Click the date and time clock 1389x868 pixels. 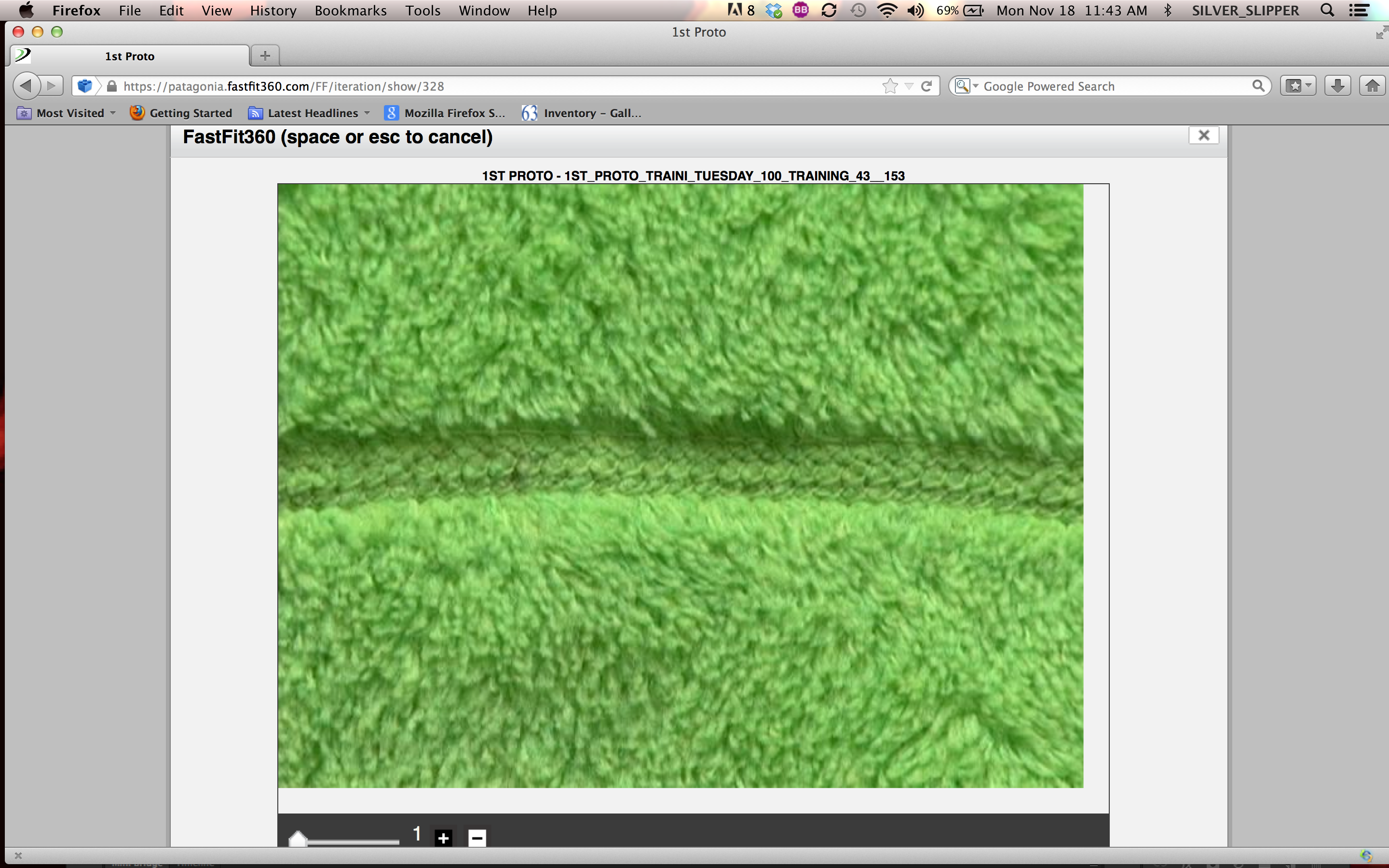pyautogui.click(x=1072, y=10)
